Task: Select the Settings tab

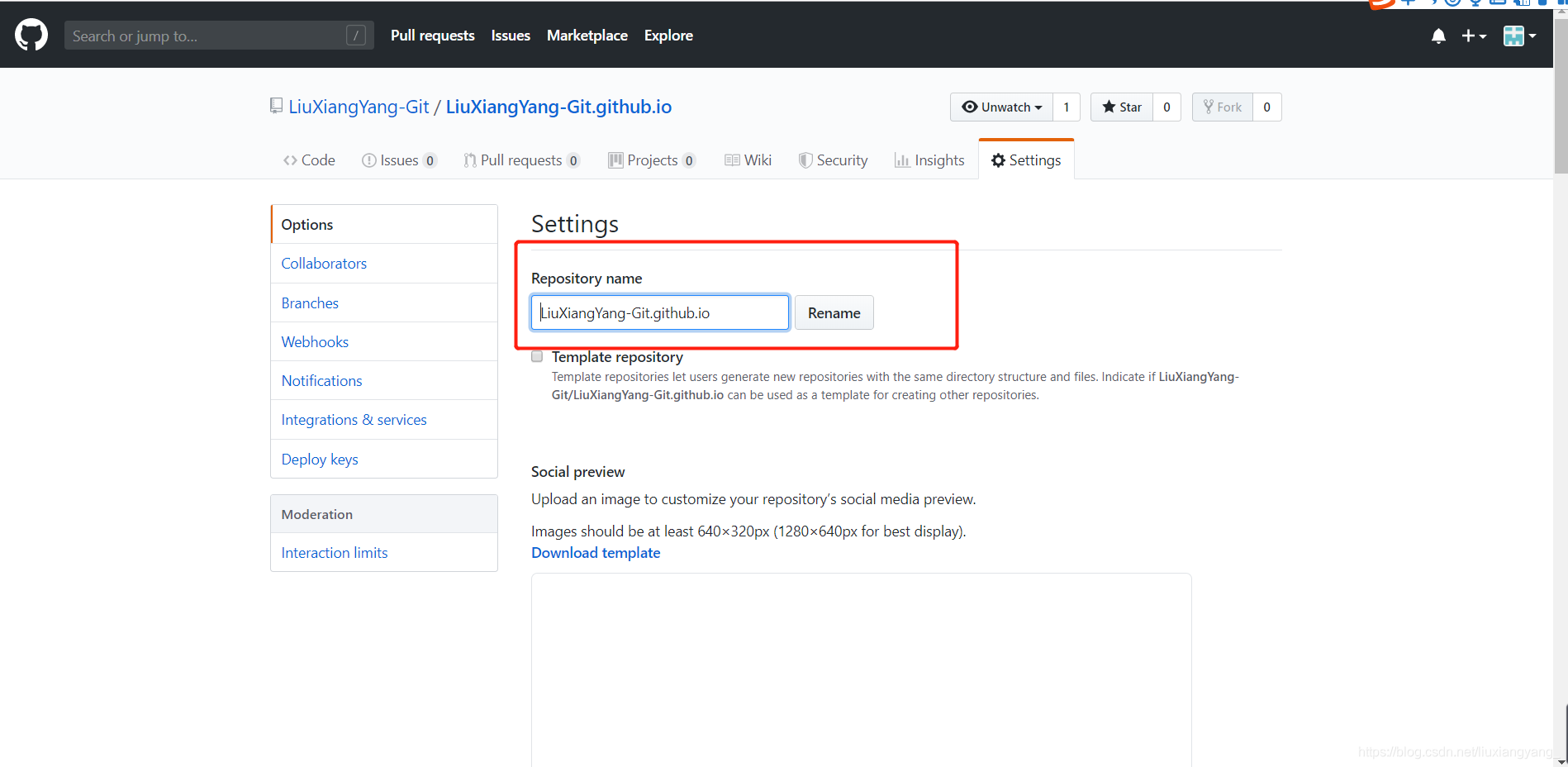Action: [x=1026, y=160]
